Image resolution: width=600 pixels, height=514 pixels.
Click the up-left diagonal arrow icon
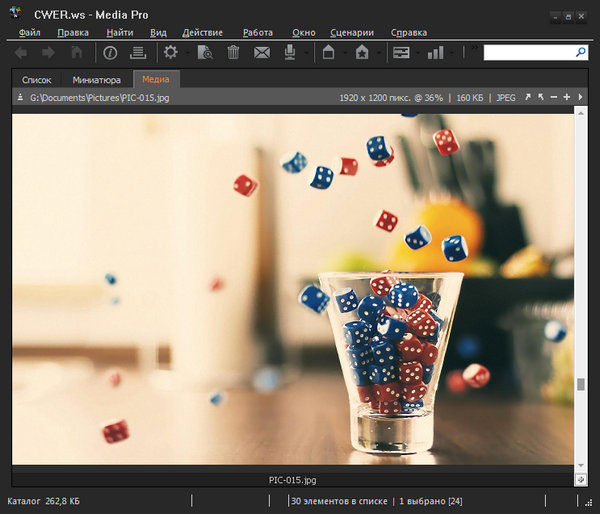(x=541, y=97)
